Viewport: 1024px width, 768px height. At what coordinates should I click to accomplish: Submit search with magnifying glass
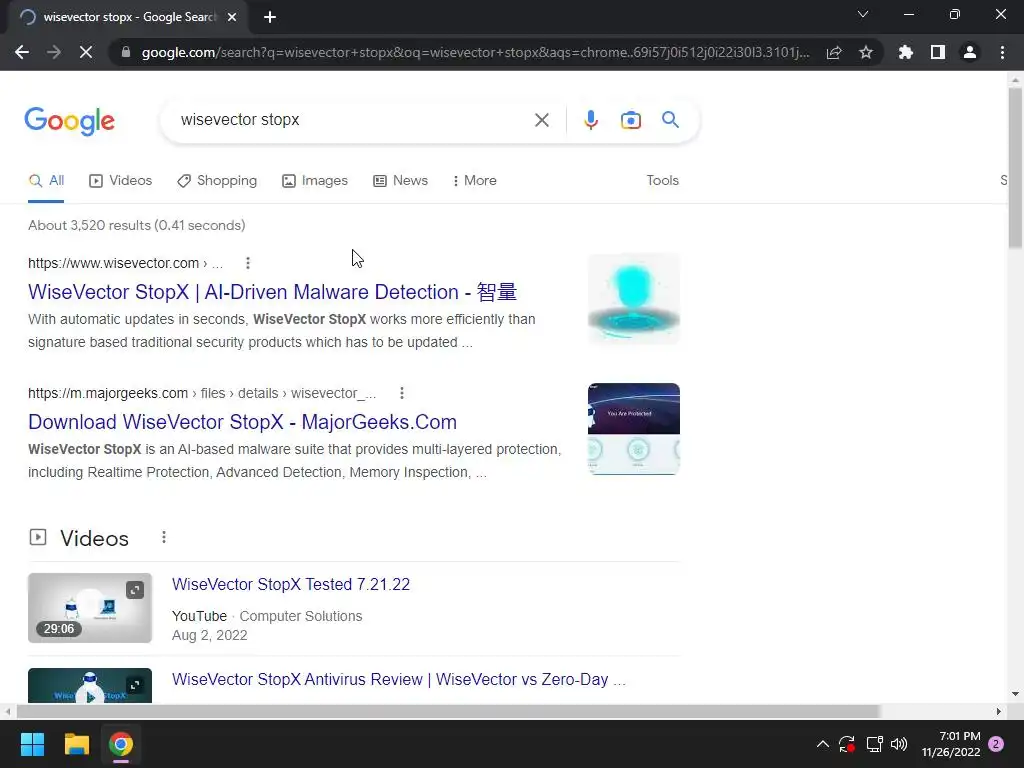pos(670,120)
